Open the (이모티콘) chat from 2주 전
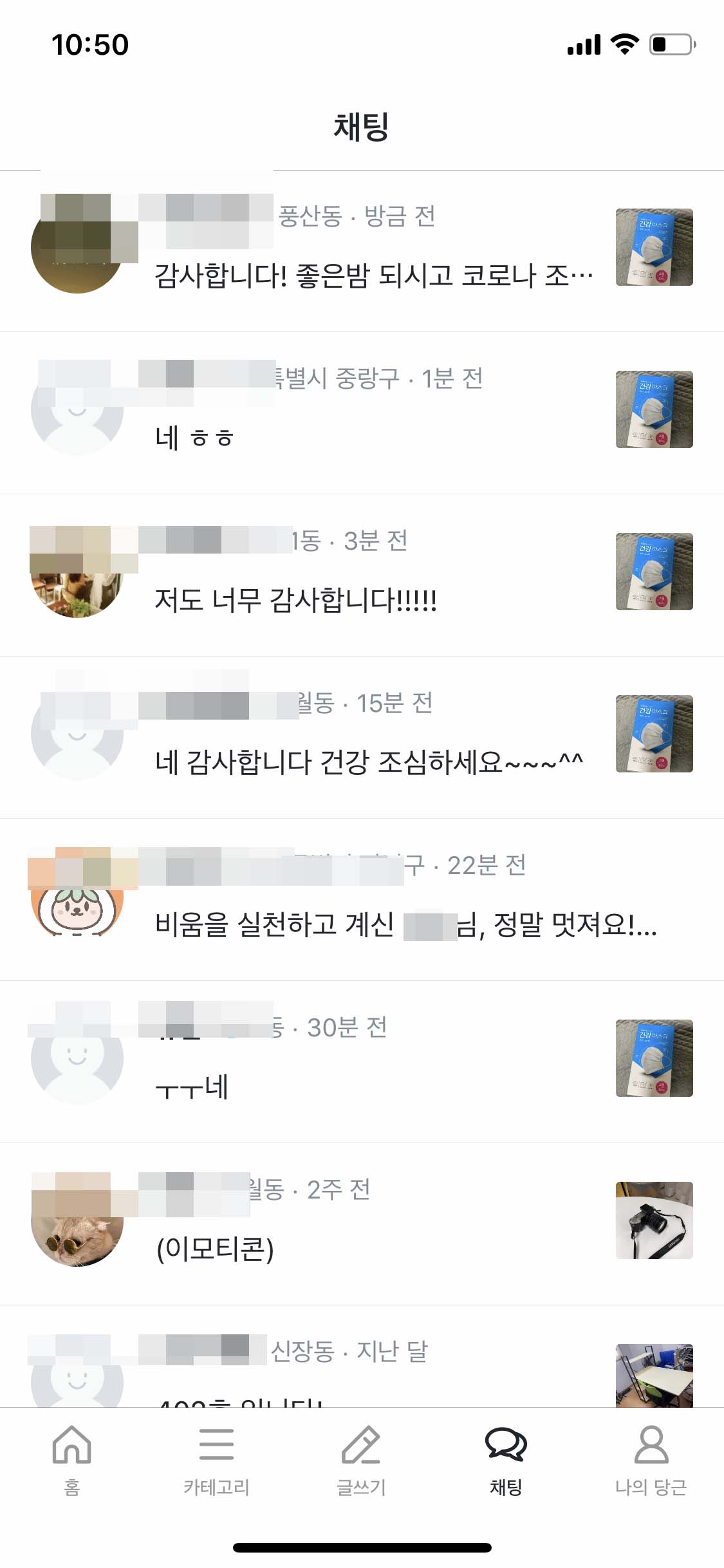This screenshot has height=1568, width=724. 362,1224
